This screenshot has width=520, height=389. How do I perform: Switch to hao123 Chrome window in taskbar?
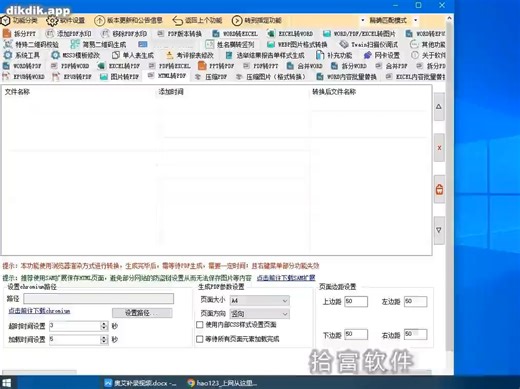tap(222, 383)
